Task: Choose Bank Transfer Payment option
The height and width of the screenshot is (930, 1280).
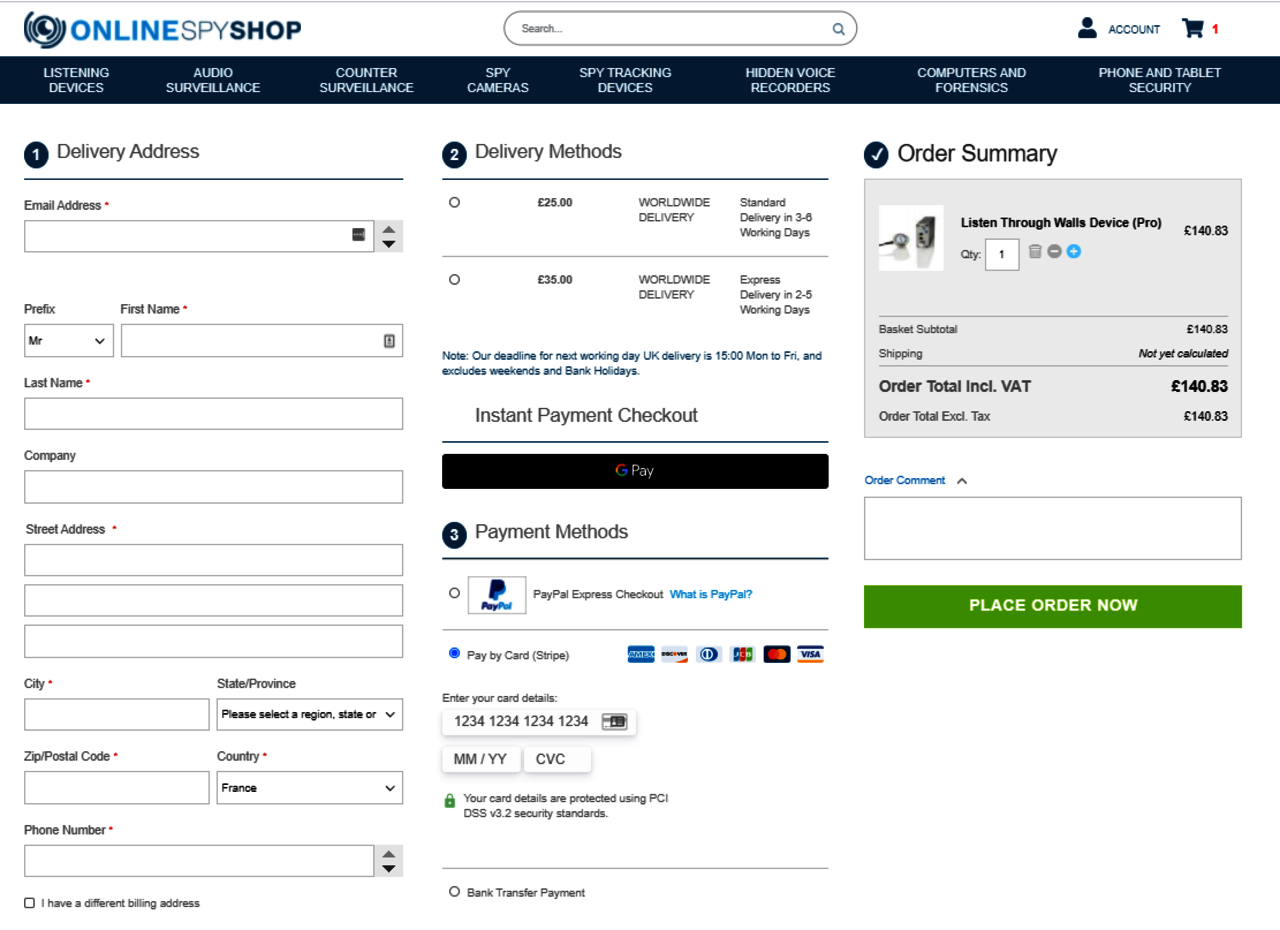Action: [x=455, y=892]
